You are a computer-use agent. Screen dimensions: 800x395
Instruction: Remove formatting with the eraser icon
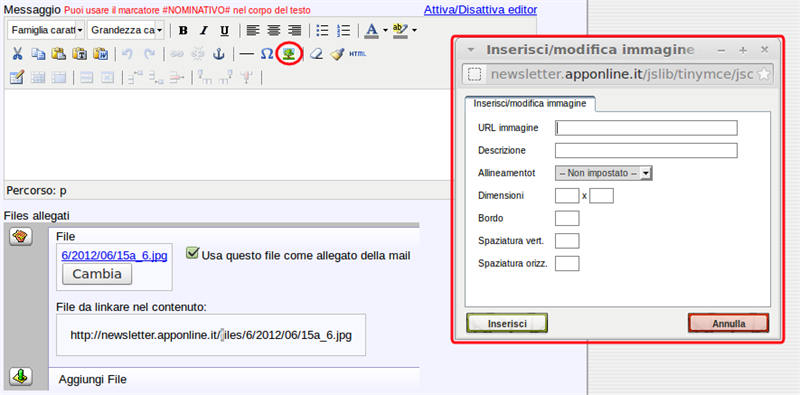click(x=316, y=54)
